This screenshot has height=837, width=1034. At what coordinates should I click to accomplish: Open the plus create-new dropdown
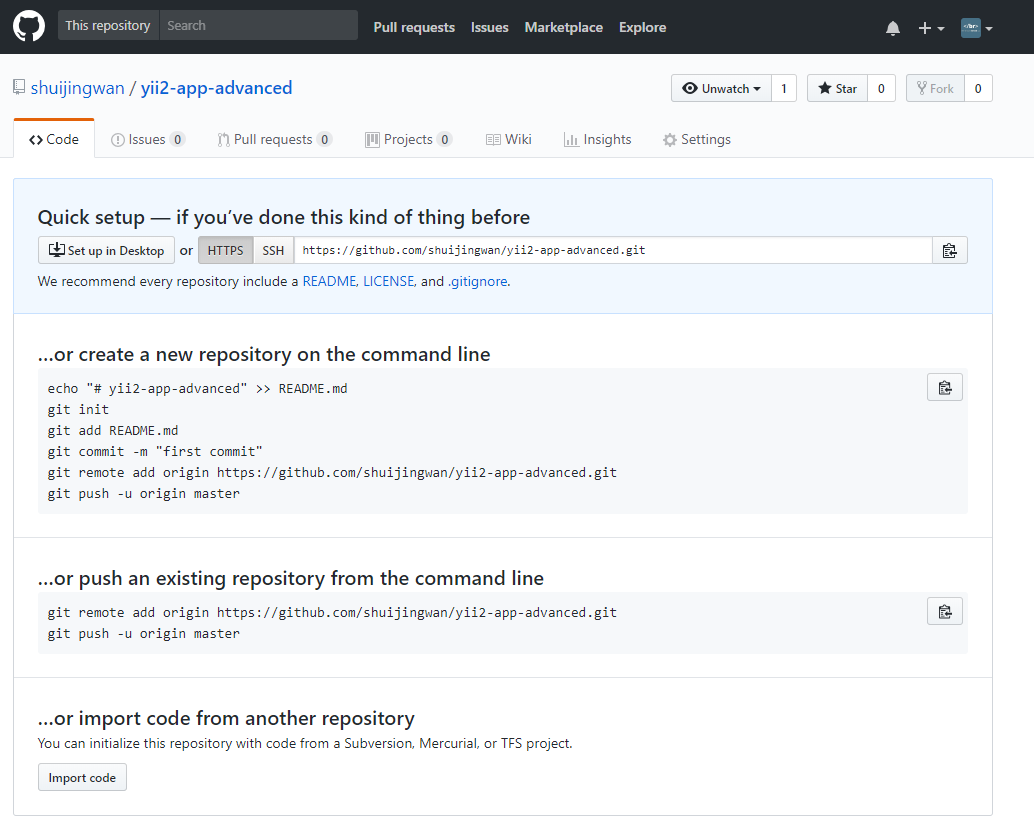pyautogui.click(x=930, y=28)
